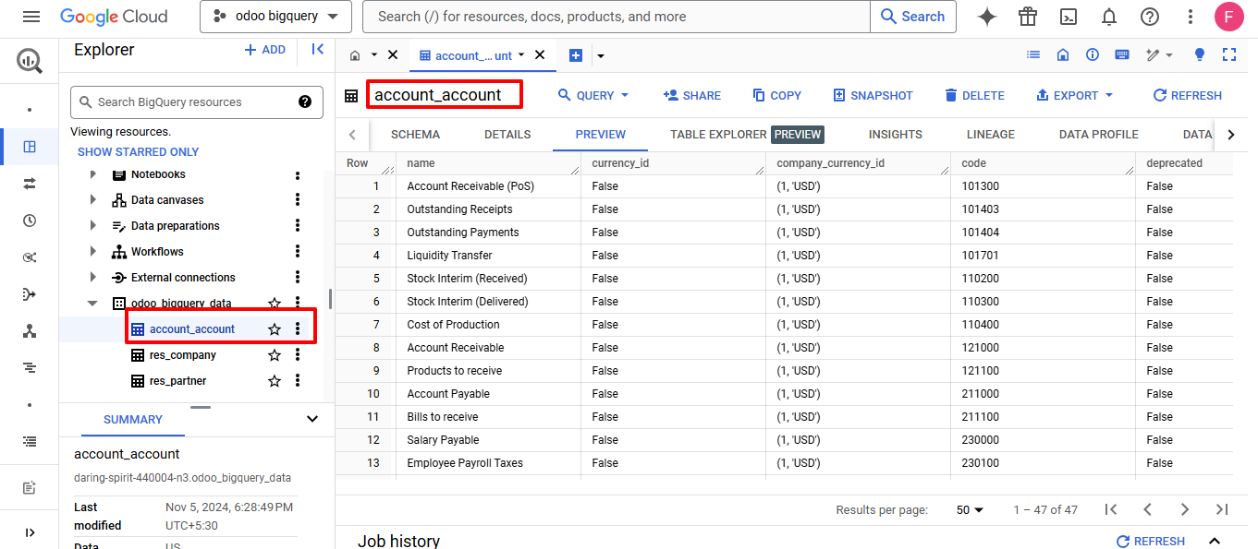
Task: Expand the Workflows tree node
Action: [x=93, y=252]
